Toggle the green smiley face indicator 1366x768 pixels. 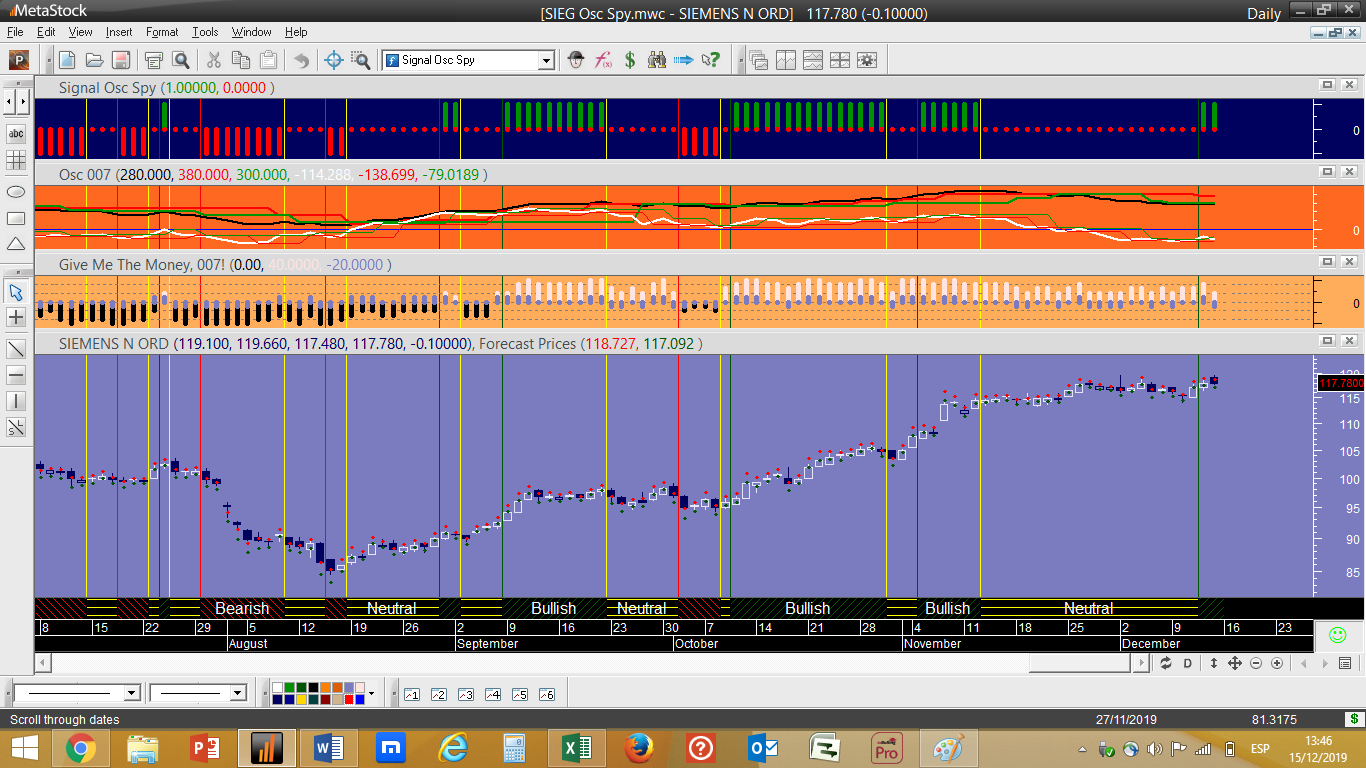pyautogui.click(x=1336, y=635)
